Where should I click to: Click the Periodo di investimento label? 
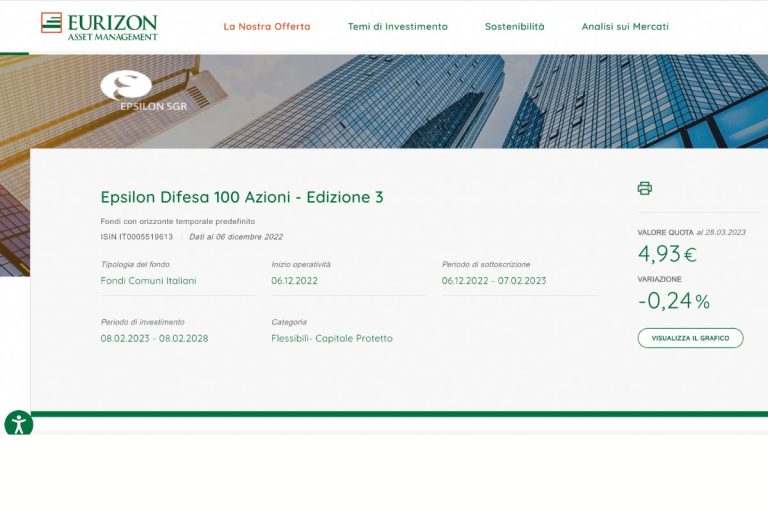(143, 322)
